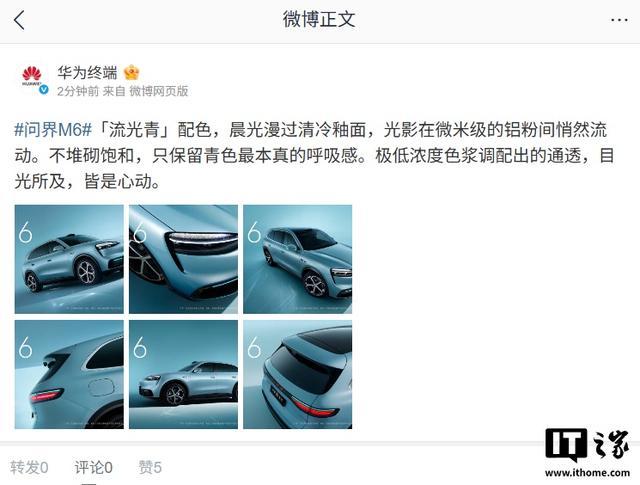Open the headlight close-up photo
The image size is (640, 485).
(183, 259)
